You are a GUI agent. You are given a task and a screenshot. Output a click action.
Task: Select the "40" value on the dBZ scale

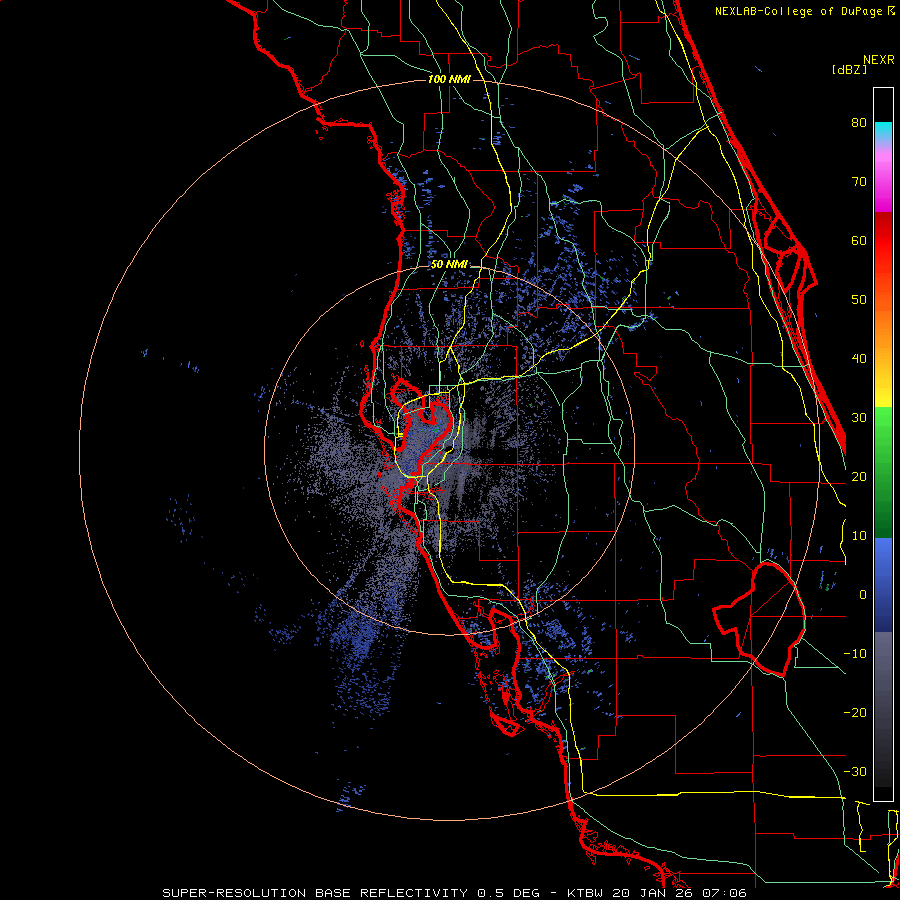point(859,359)
